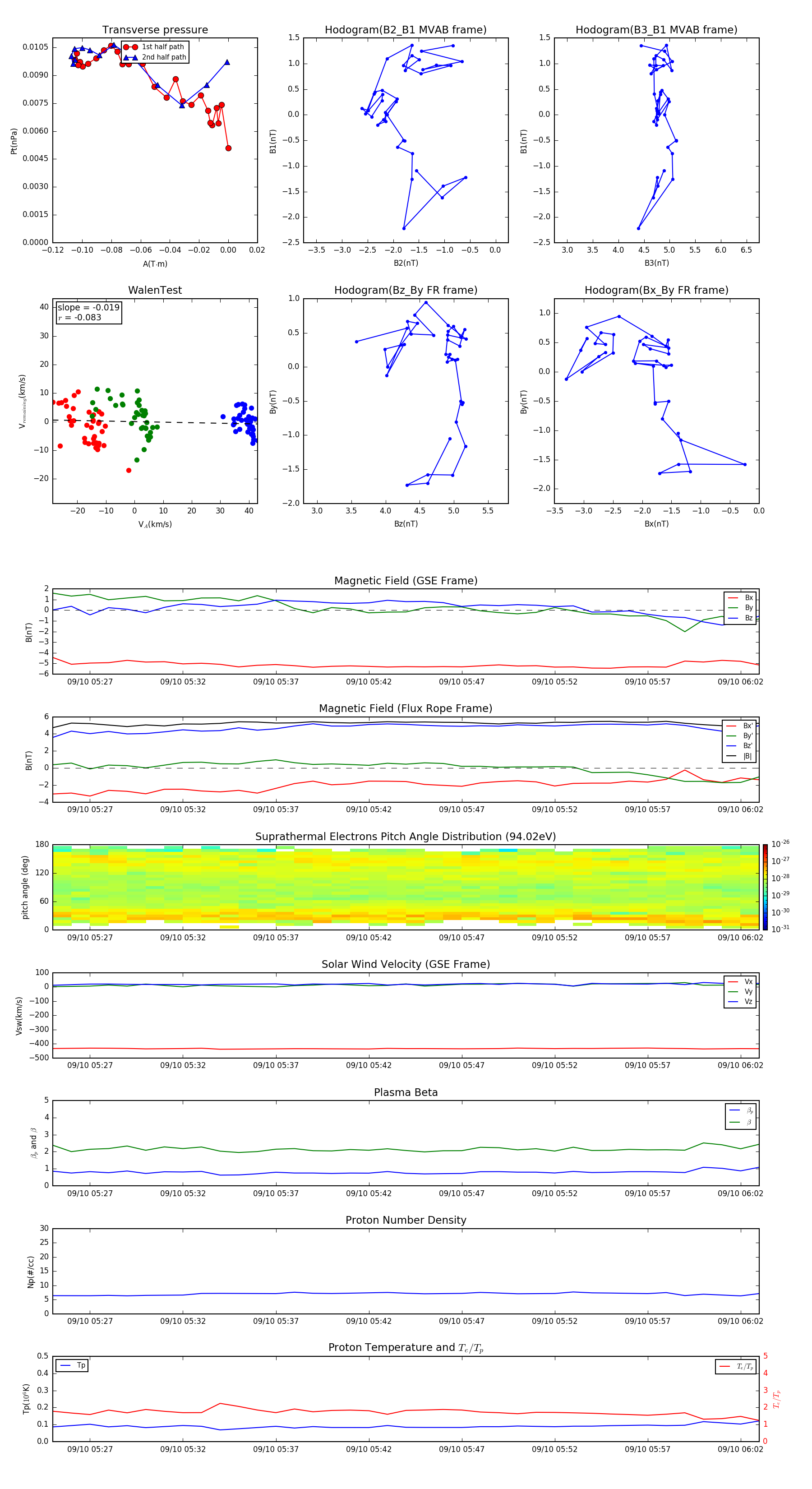Screen dimensions: 812x1489
Task: Click the "Magnetic Field (GSE Frame)" title
Action: 406,581
